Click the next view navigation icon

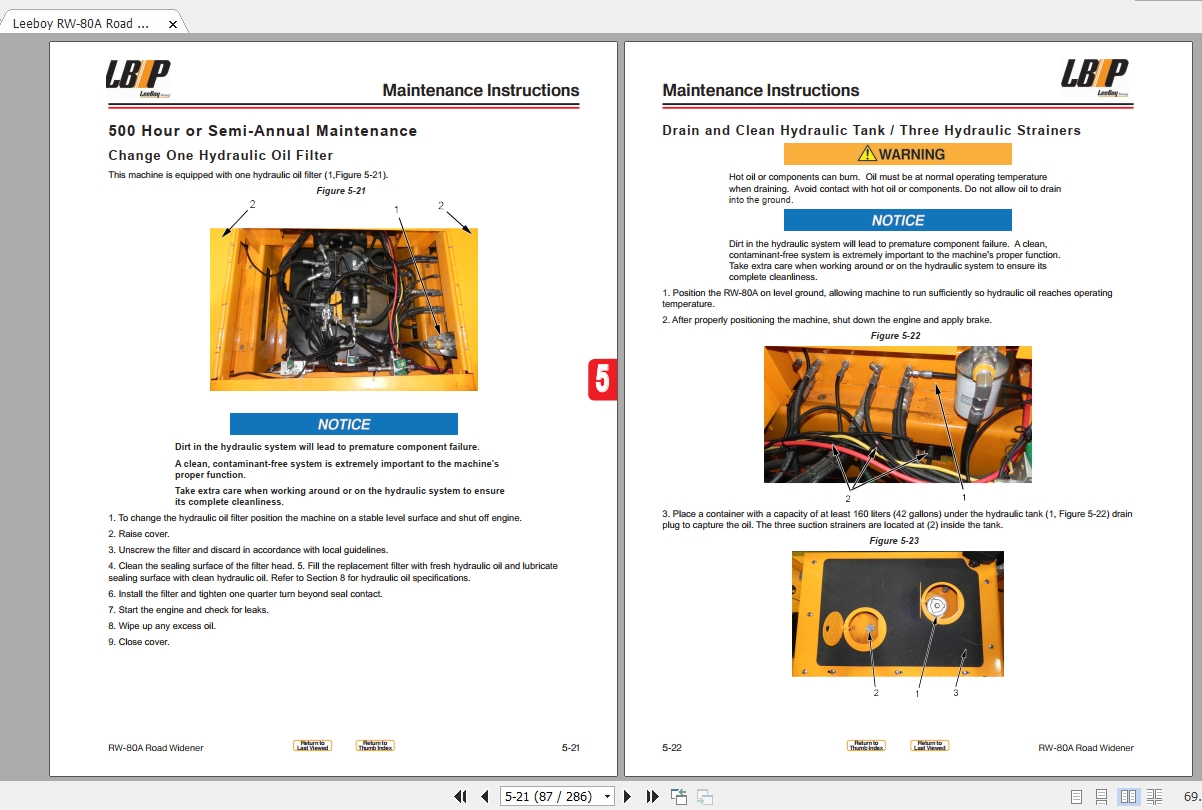tap(705, 797)
